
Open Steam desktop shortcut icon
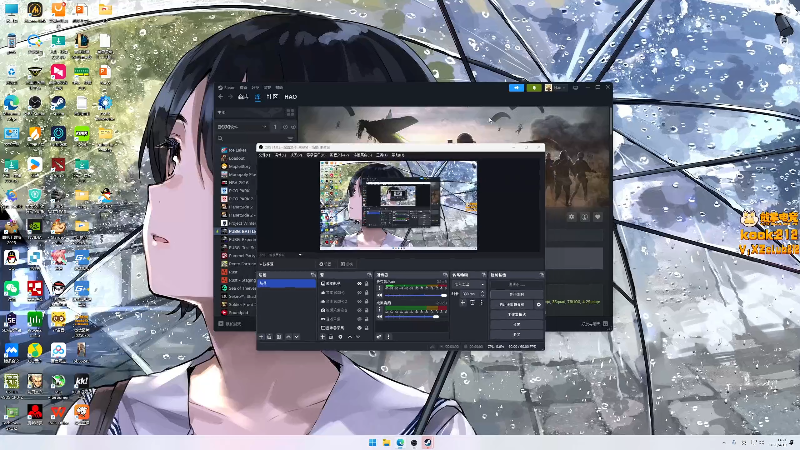coord(58,106)
